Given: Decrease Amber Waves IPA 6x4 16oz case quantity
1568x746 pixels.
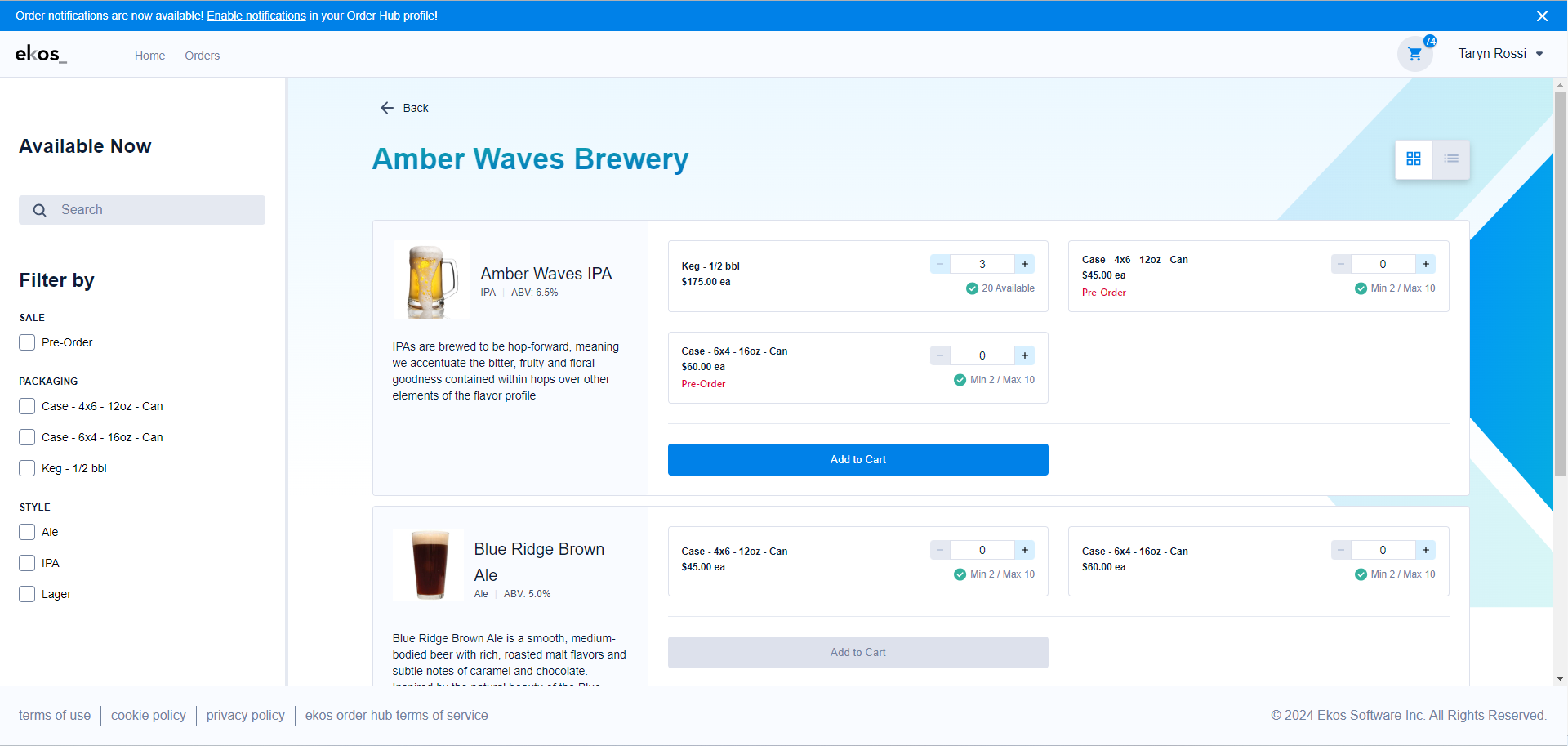Looking at the screenshot, I should (940, 355).
